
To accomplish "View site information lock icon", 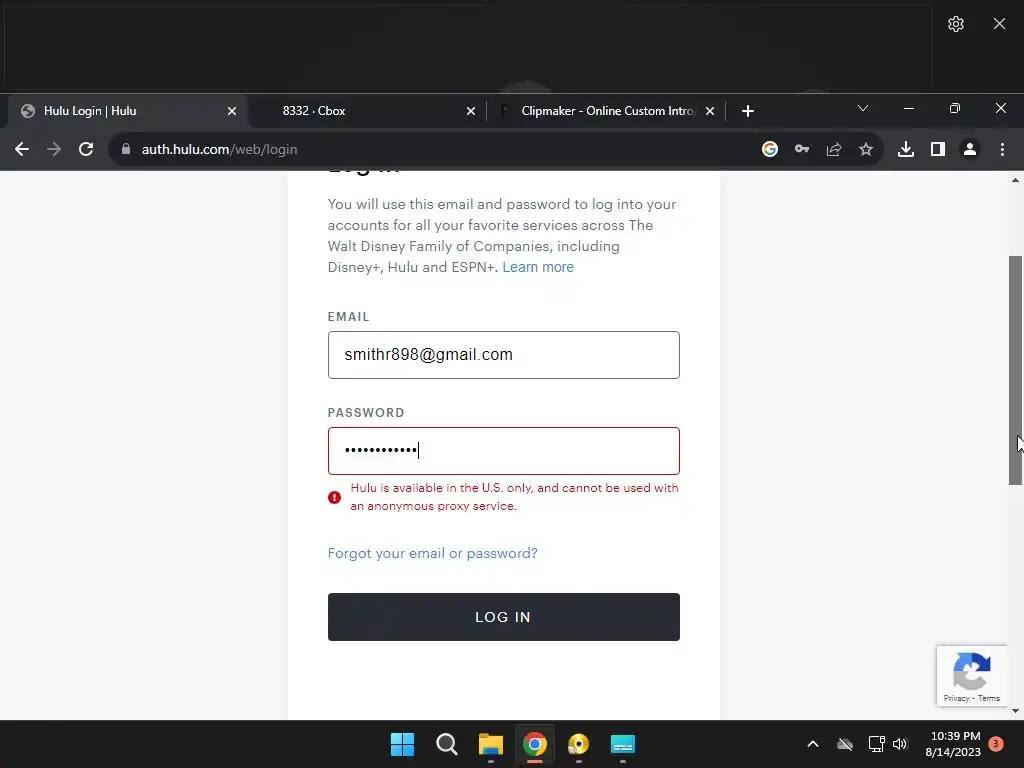I will tap(126, 150).
